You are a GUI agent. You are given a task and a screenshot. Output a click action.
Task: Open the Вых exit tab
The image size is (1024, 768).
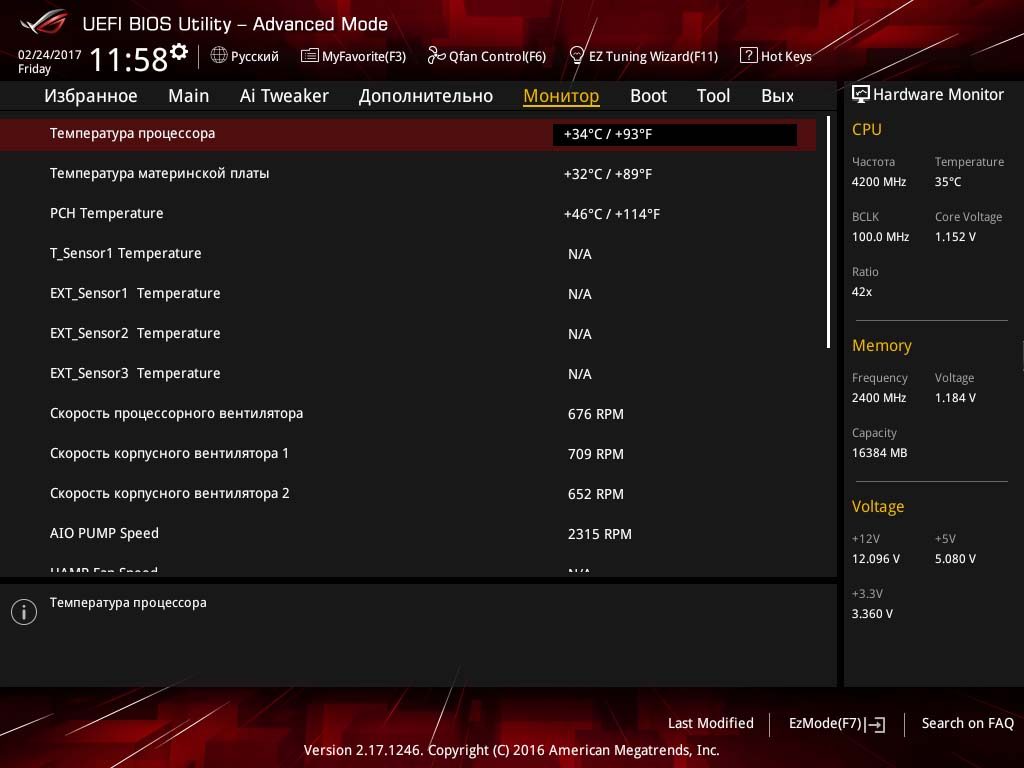[777, 96]
